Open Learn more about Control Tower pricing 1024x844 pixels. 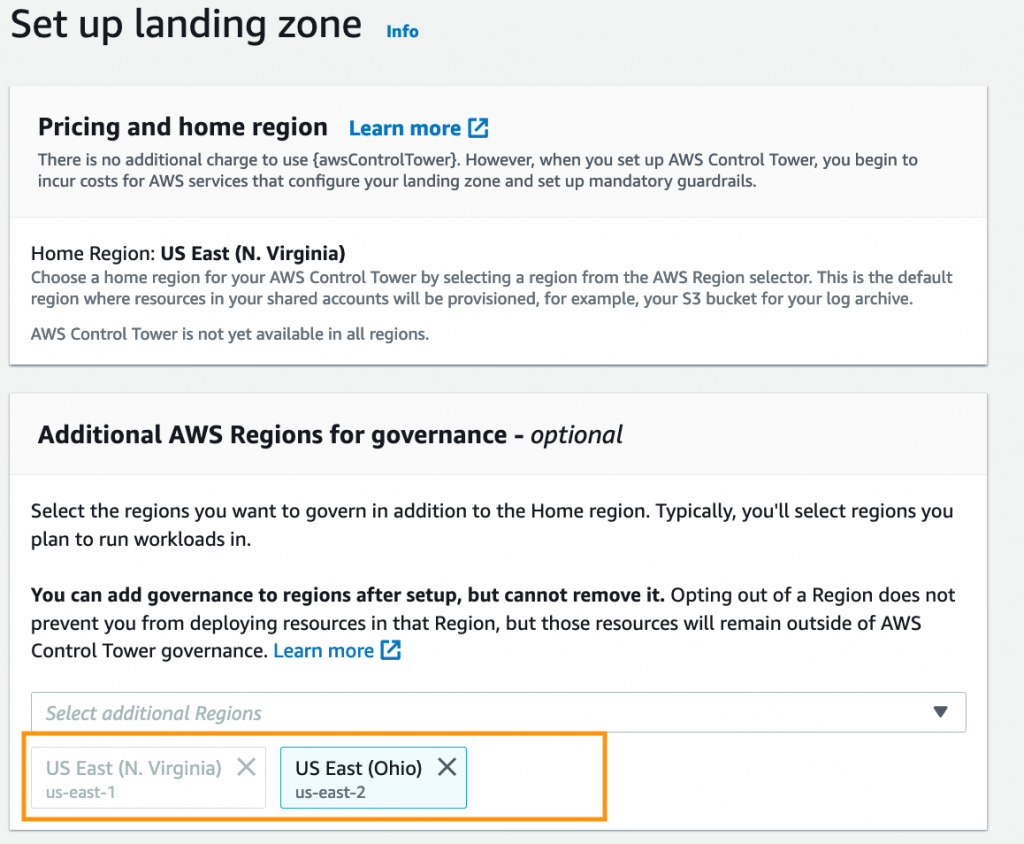(x=406, y=127)
